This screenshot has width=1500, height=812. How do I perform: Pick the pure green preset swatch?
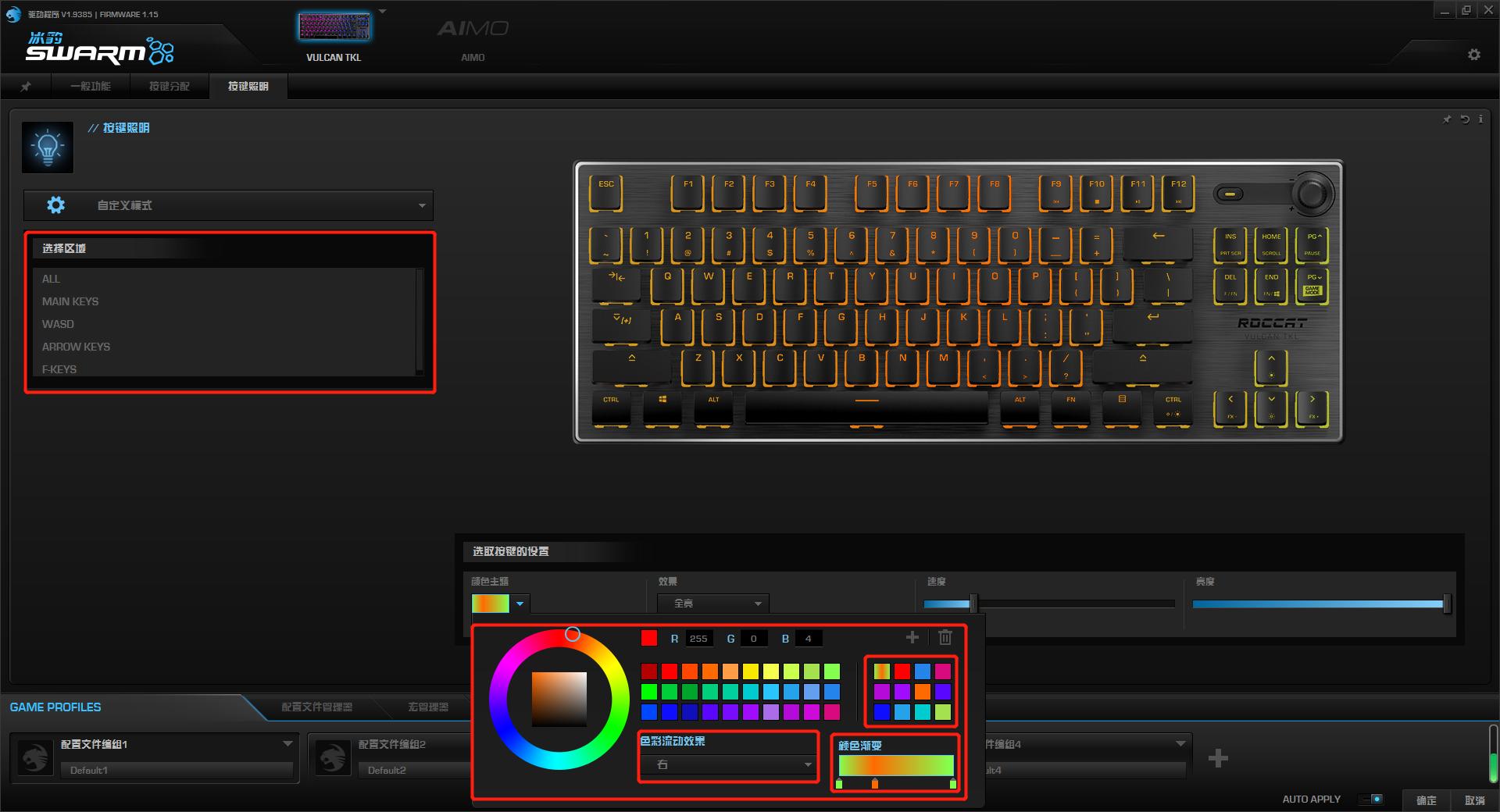point(649,691)
